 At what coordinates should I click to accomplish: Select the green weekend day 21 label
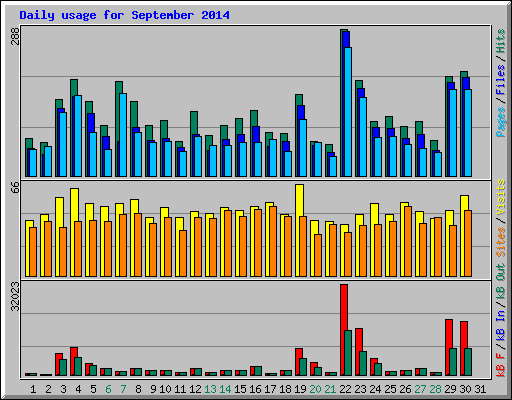pos(330,389)
